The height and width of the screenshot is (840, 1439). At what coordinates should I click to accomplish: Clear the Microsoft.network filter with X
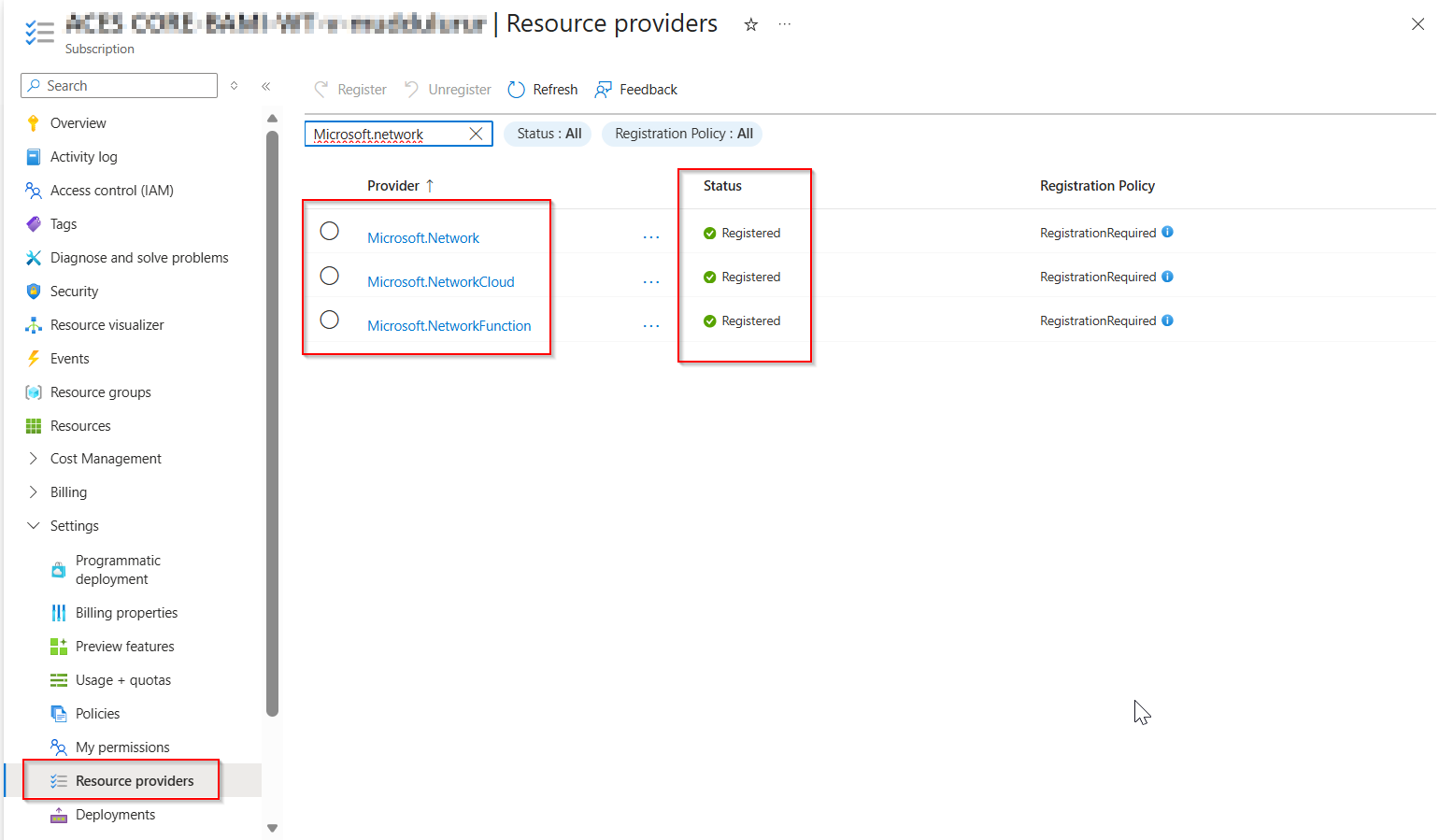pyautogui.click(x=476, y=134)
